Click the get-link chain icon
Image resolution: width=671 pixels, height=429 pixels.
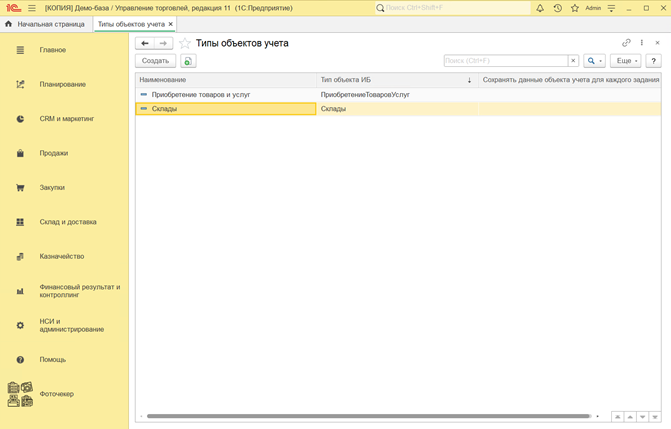pos(627,43)
